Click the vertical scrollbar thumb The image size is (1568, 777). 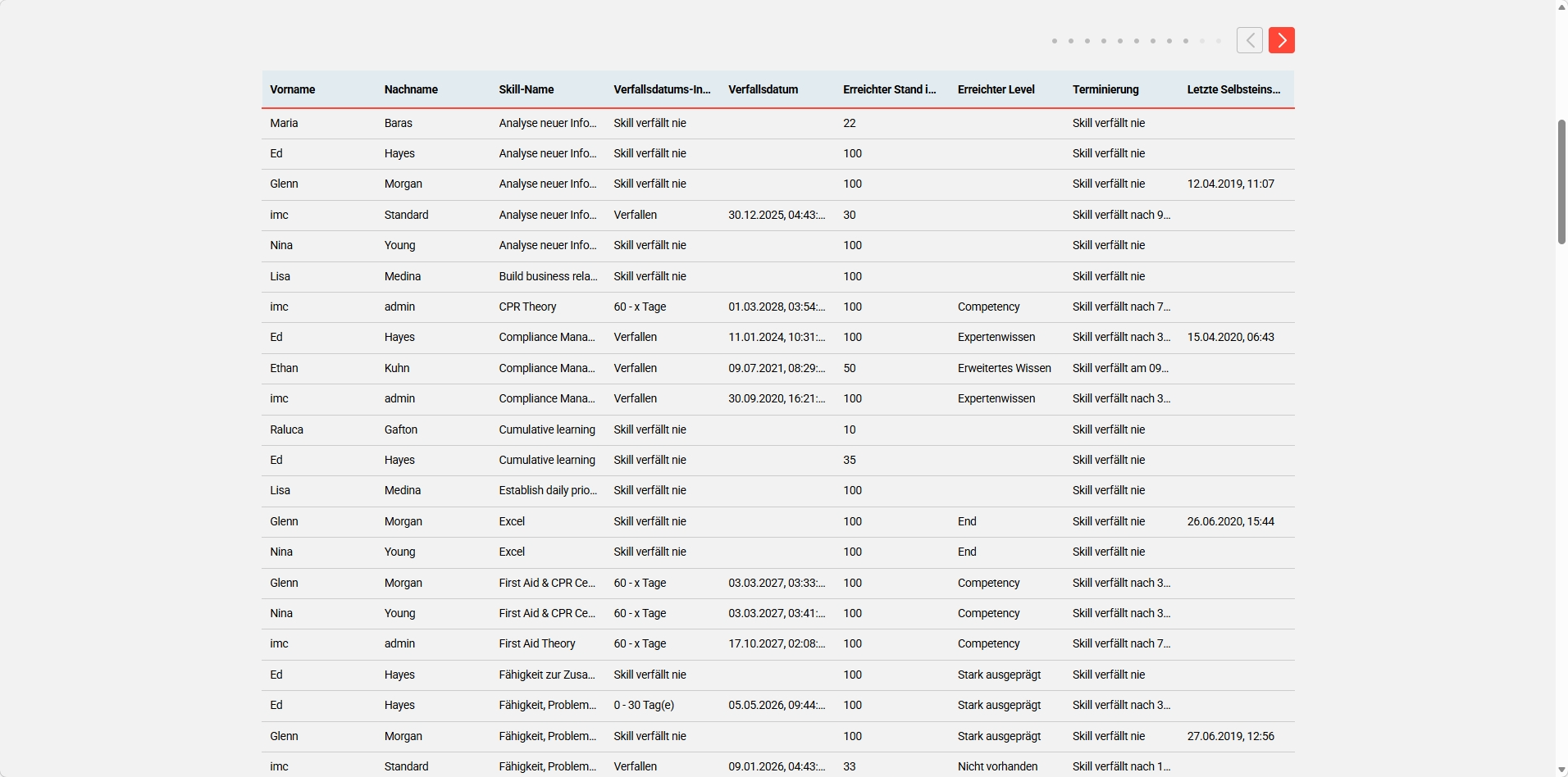coord(1561,182)
